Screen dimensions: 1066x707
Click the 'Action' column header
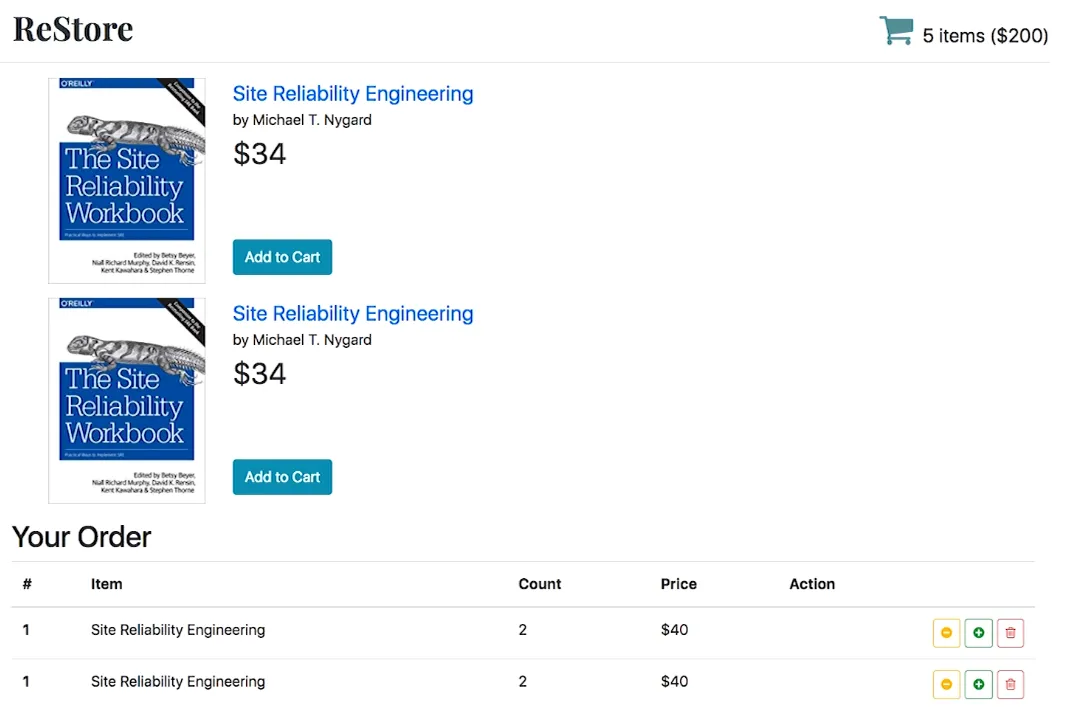tap(811, 584)
